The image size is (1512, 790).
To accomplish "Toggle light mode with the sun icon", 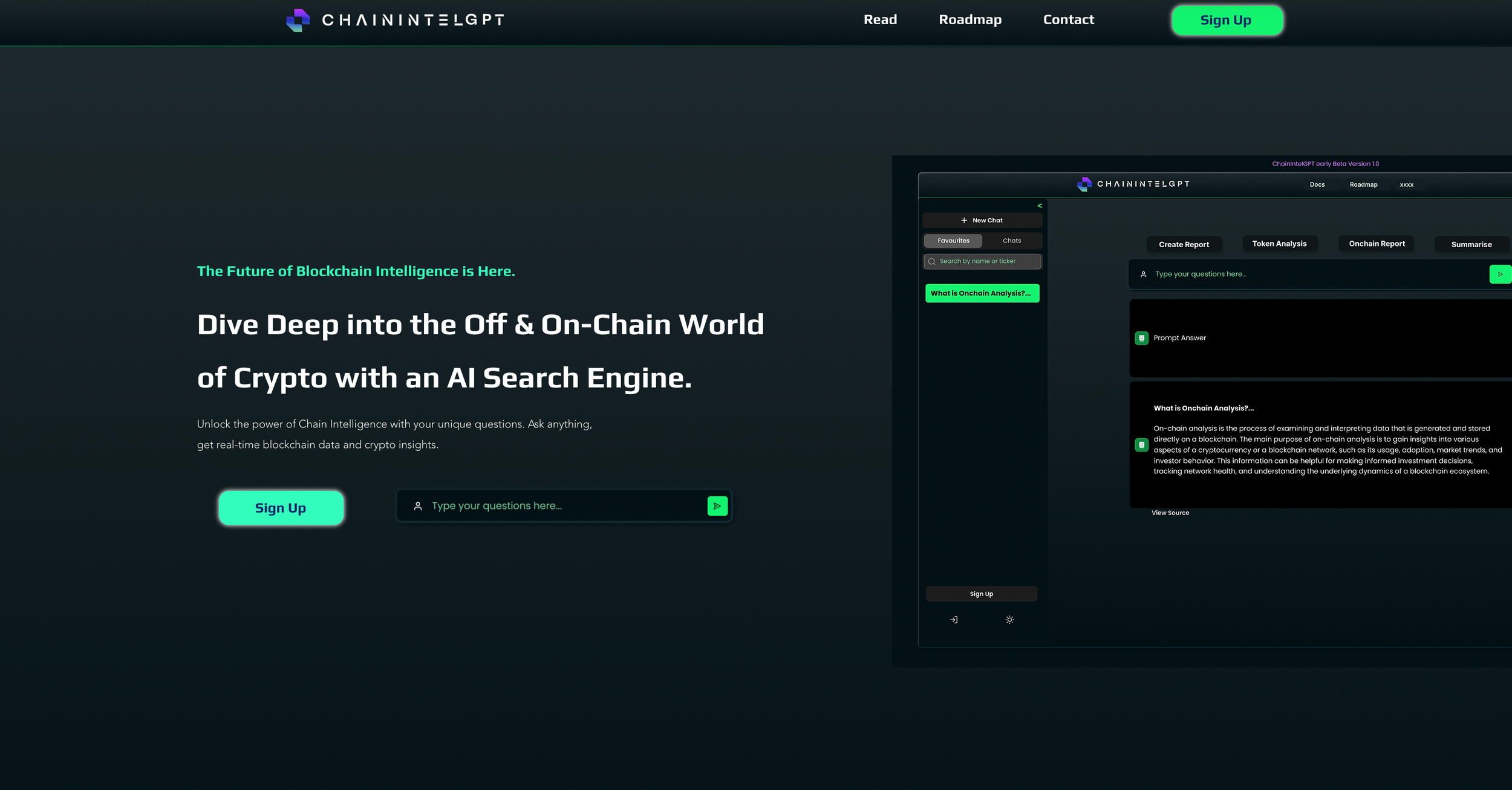I will click(x=1009, y=620).
